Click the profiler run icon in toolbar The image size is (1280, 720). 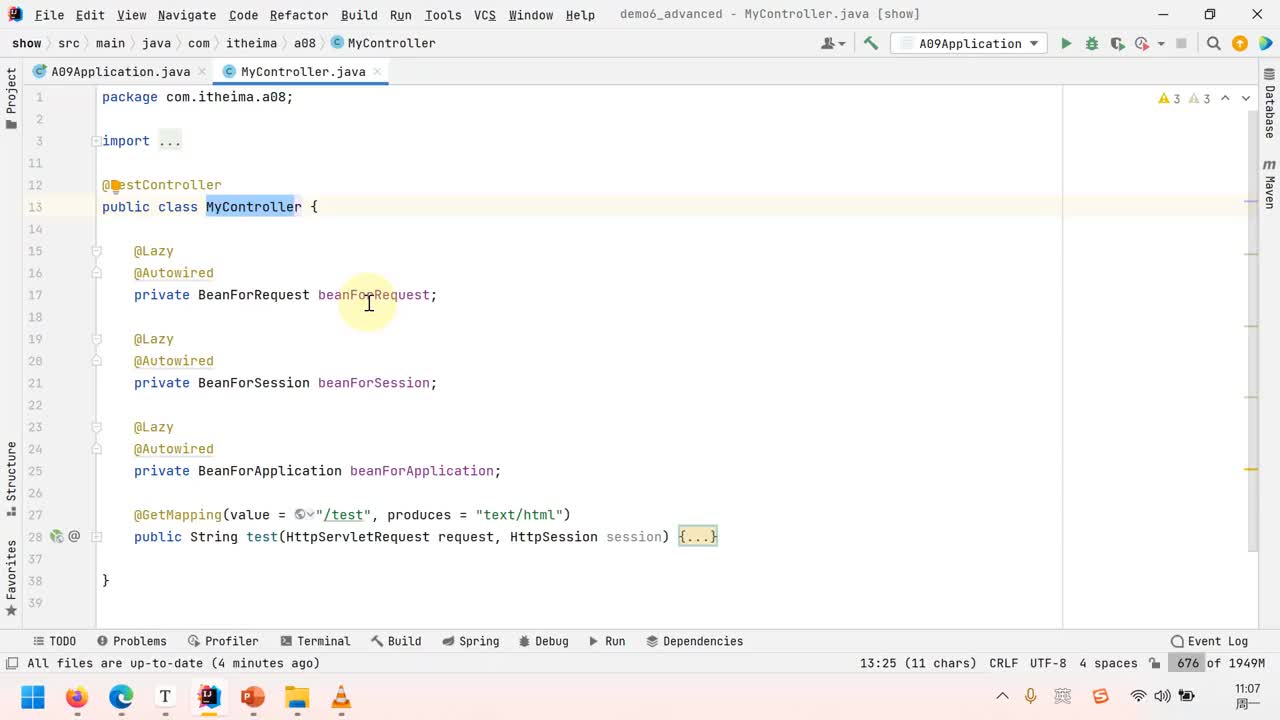click(x=1141, y=43)
